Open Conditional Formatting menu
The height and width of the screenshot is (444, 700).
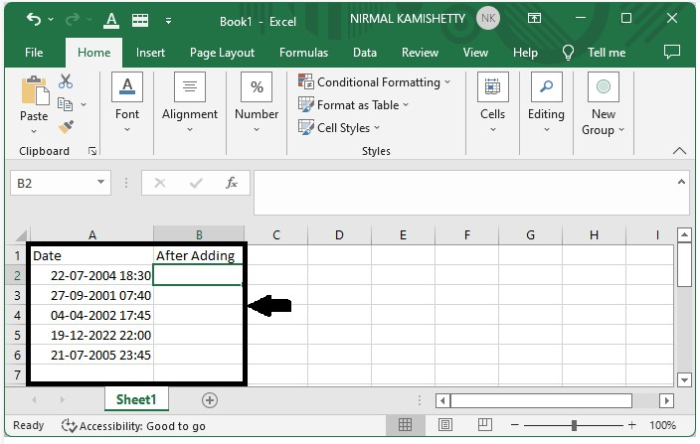374,82
